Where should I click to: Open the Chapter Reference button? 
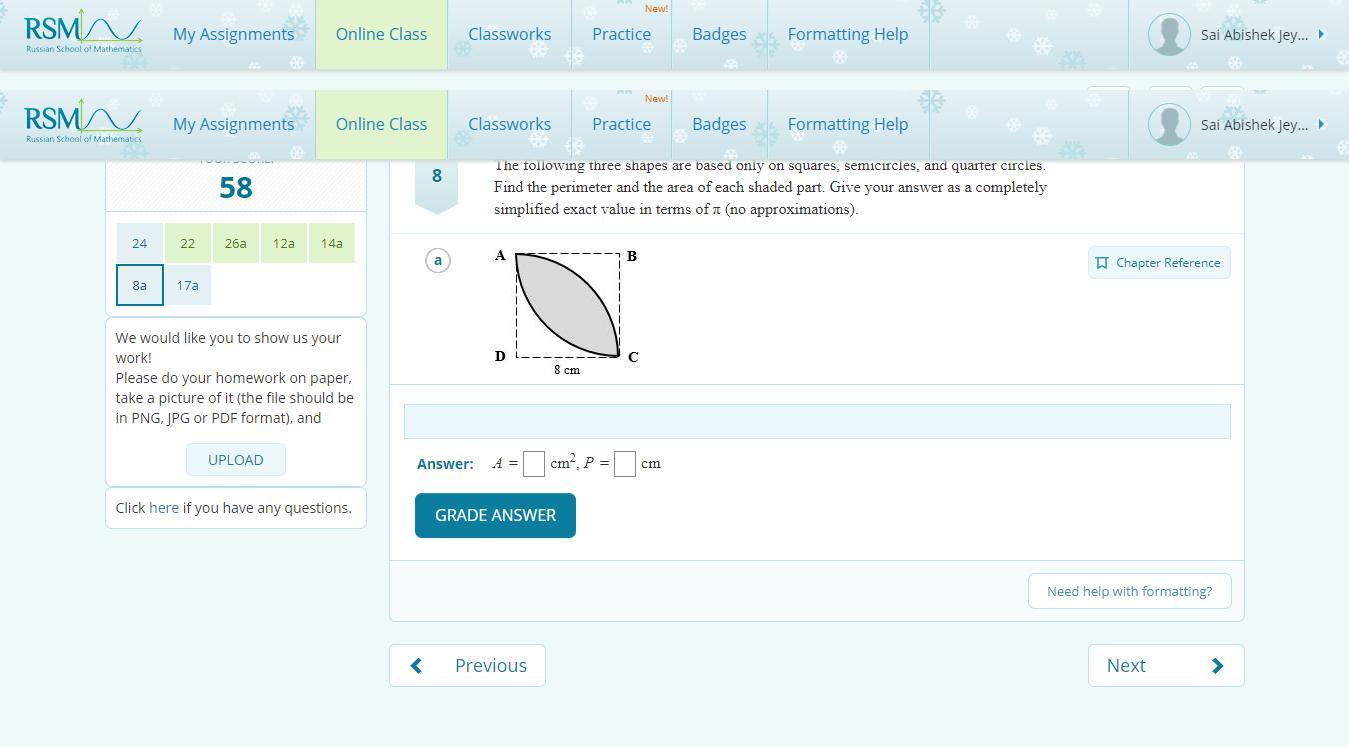tap(1159, 263)
